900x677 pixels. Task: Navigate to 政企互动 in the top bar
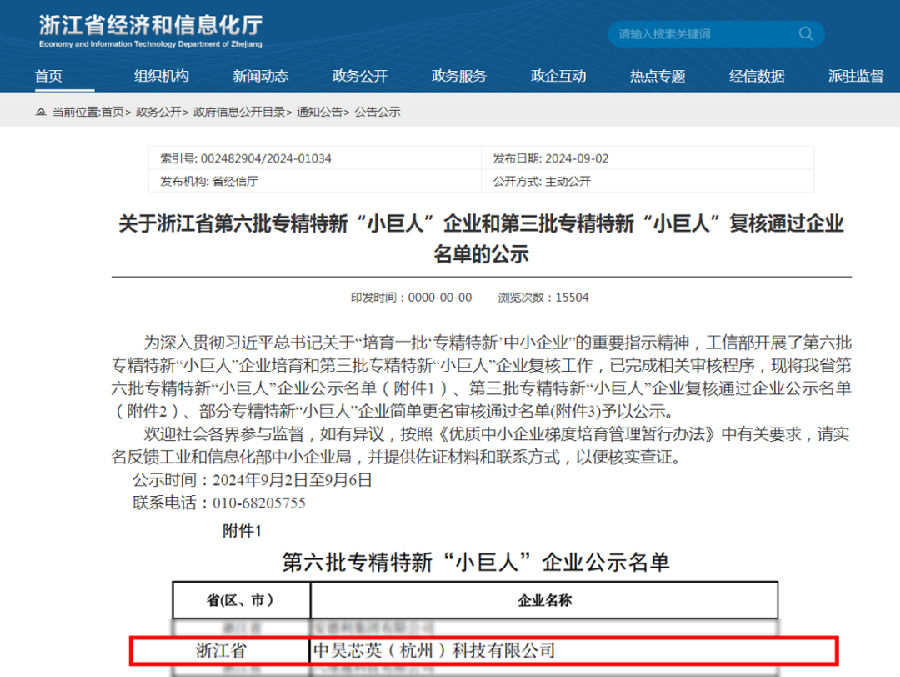tap(558, 76)
